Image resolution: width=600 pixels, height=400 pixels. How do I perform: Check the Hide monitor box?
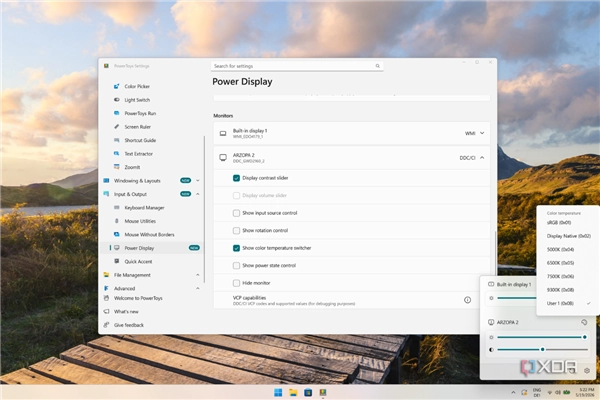236,283
